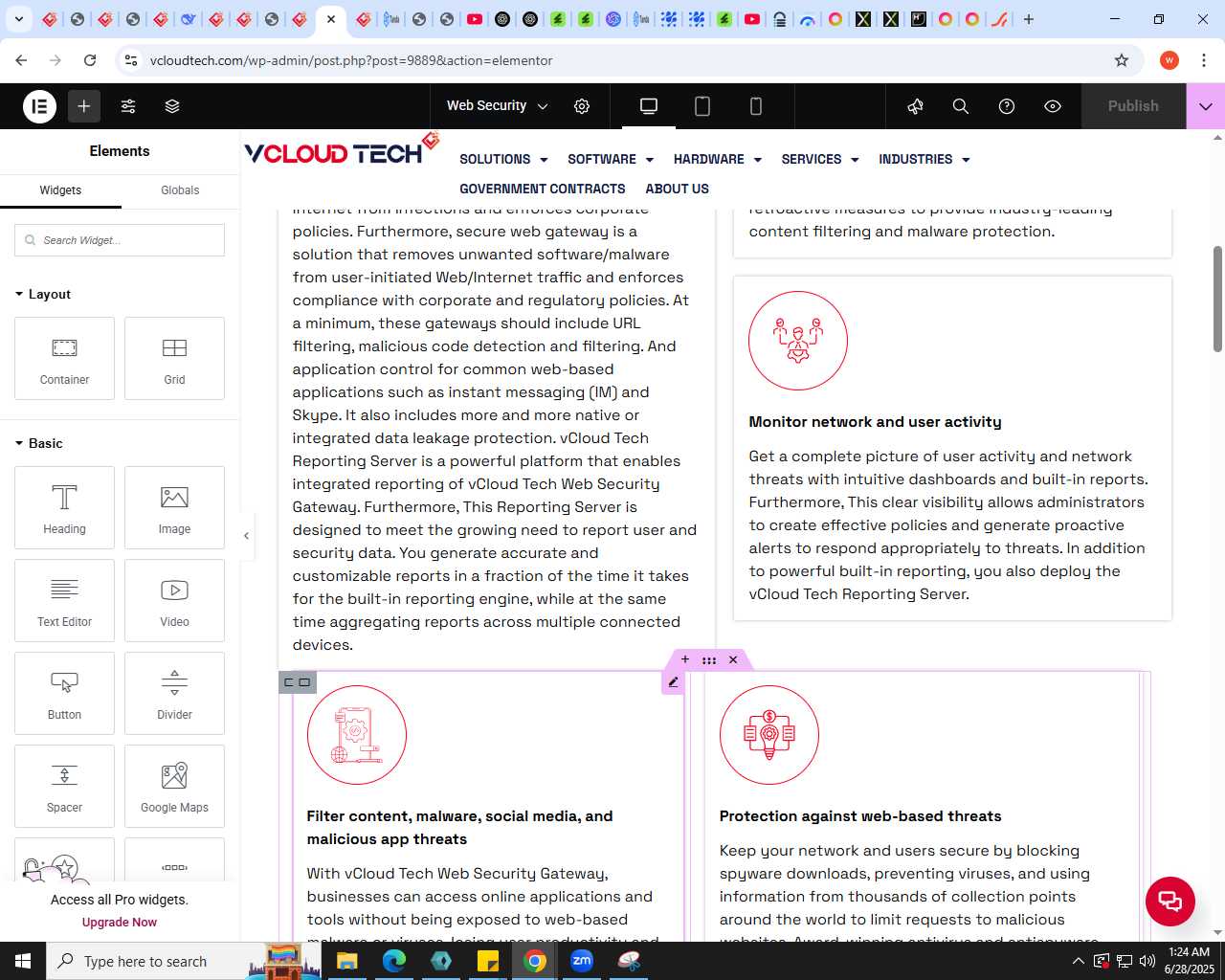The width and height of the screenshot is (1225, 980).
Task: Switch to the Globals tab
Action: (x=180, y=190)
